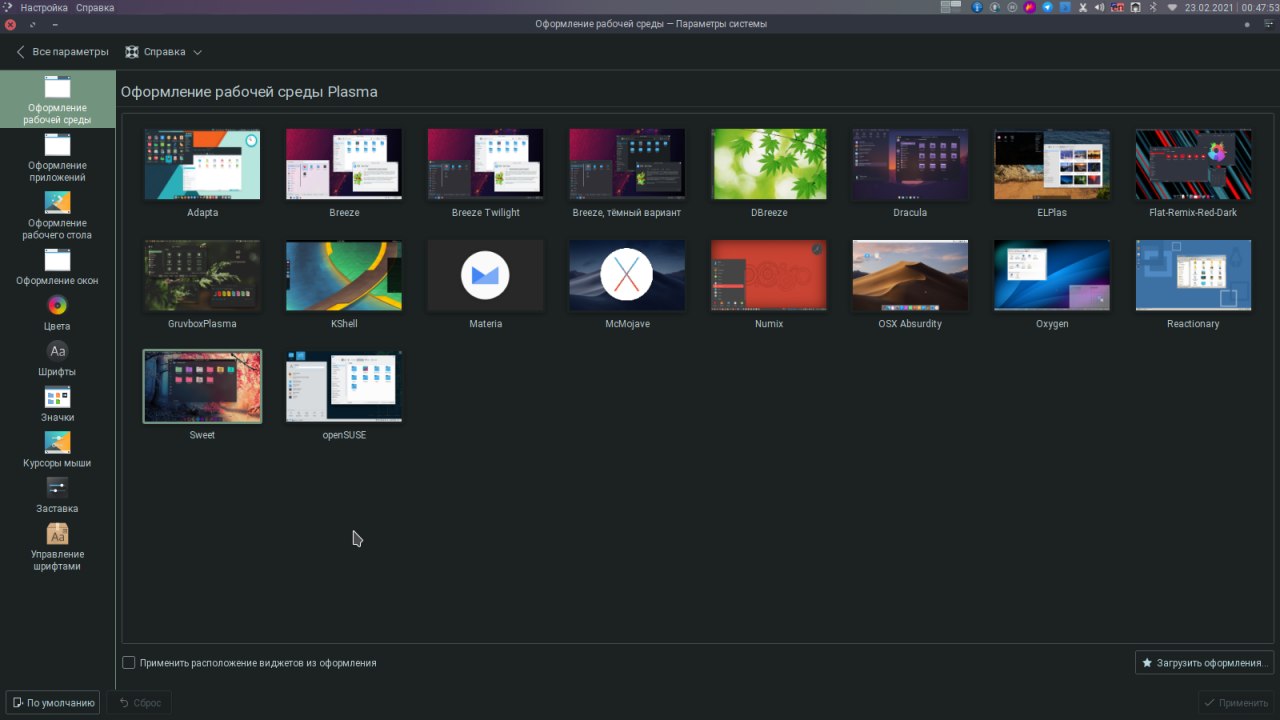1280x720 pixels.
Task: Open Оформление приложений in the sidebar
Action: coord(57,158)
